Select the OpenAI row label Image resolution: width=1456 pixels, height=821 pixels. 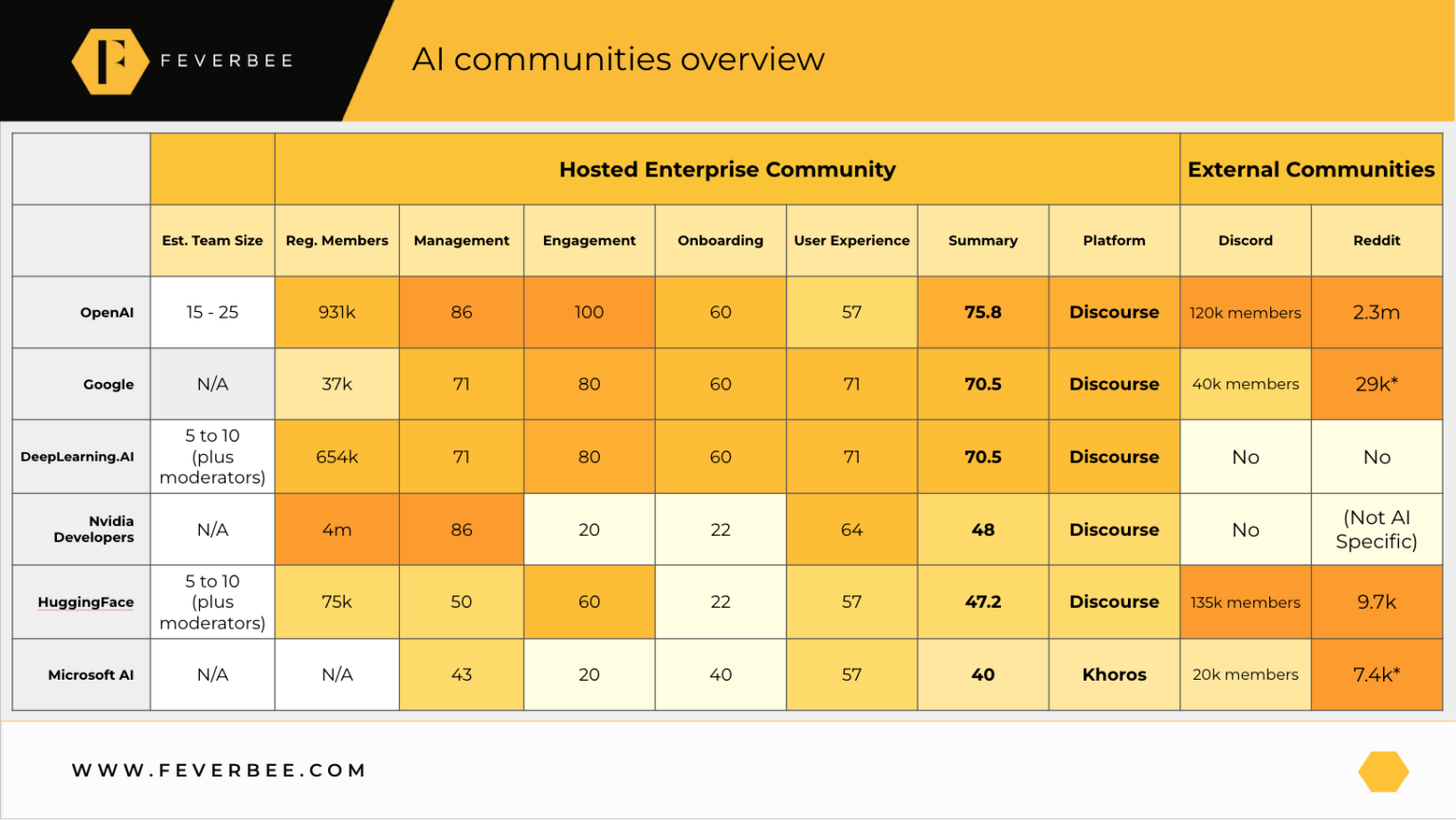(x=107, y=312)
